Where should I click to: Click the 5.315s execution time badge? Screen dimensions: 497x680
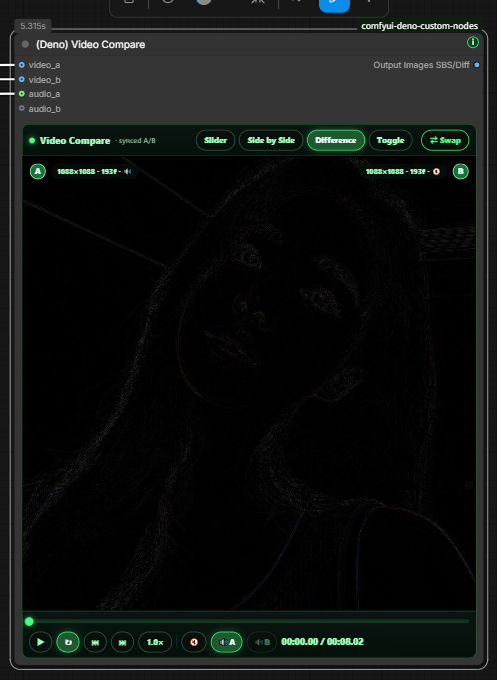pyautogui.click(x=33, y=26)
